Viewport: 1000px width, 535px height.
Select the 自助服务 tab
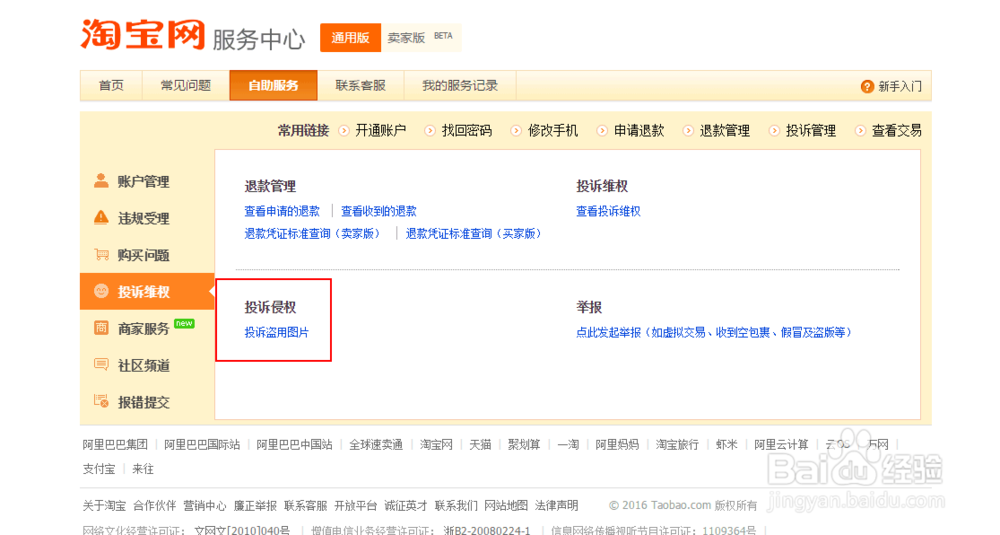pyautogui.click(x=274, y=85)
